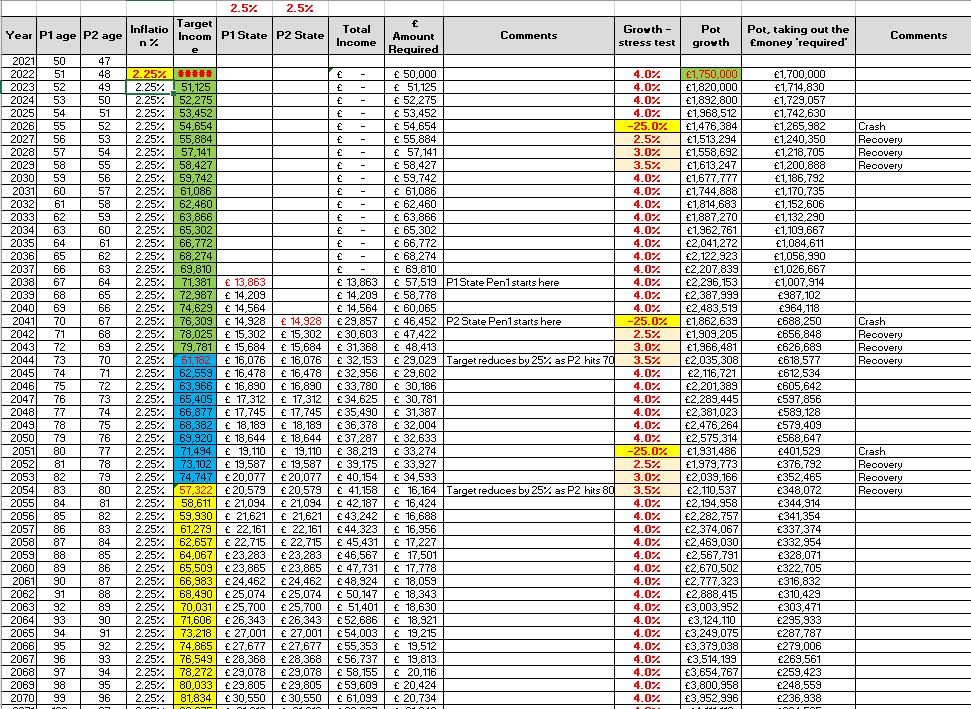Select the "Pot, taking out the £money 'required'" header
Viewport: 971px width, 709px height.
[798, 35]
